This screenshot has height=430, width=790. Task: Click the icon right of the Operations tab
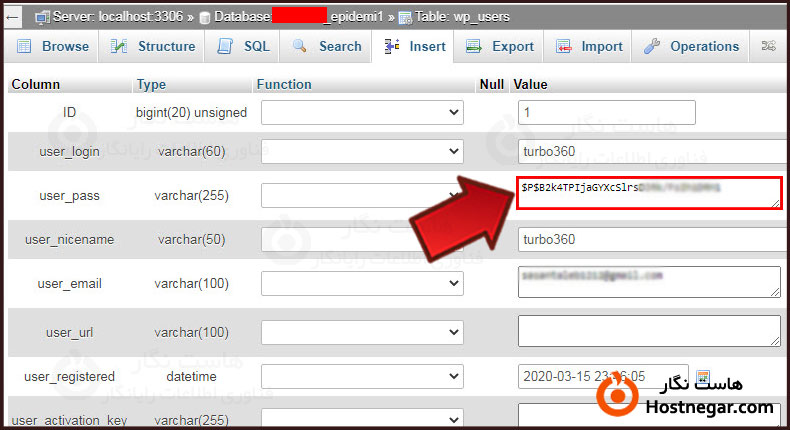pos(769,46)
